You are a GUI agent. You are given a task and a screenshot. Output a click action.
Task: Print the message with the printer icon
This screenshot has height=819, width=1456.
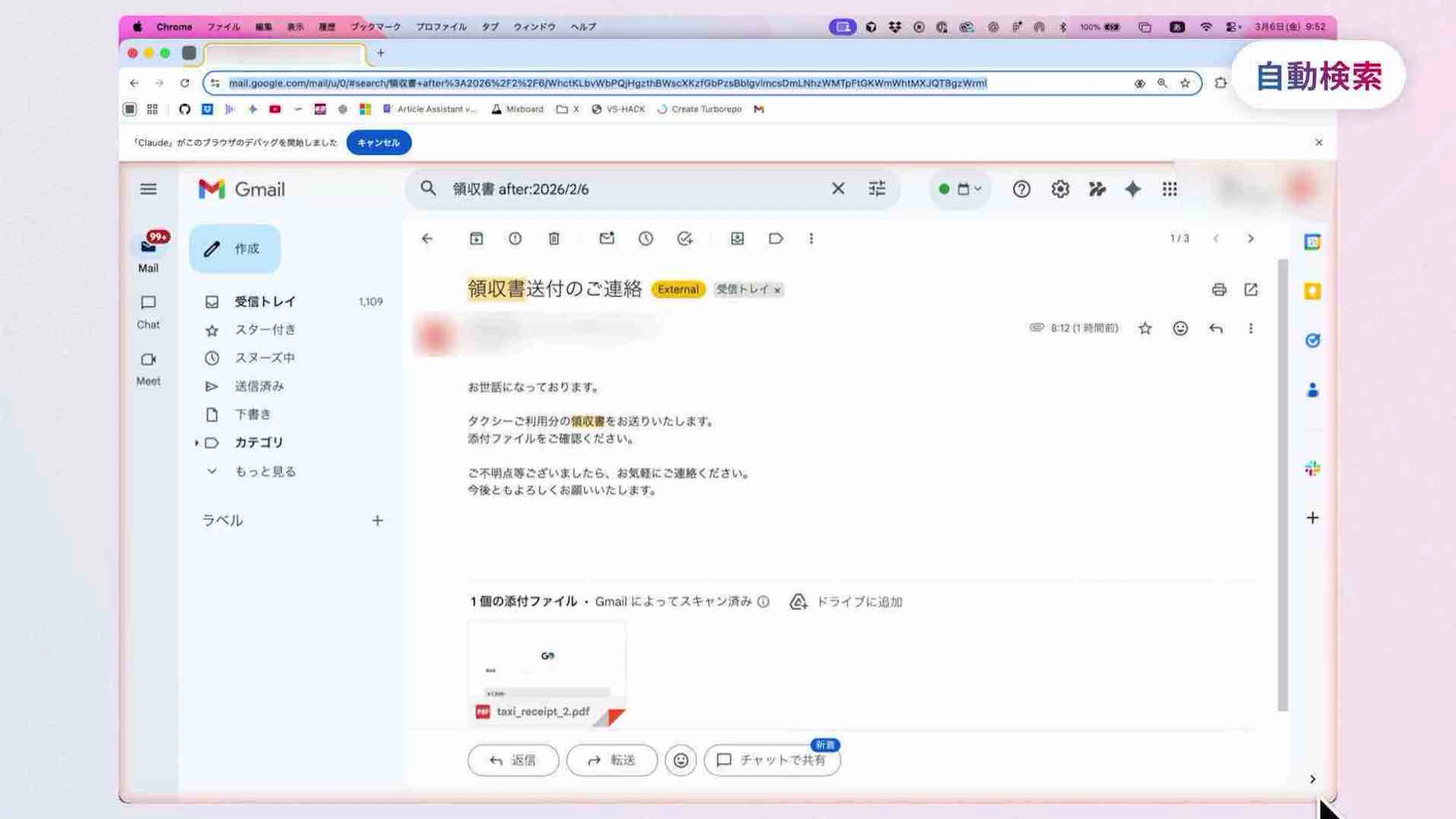(x=1219, y=289)
